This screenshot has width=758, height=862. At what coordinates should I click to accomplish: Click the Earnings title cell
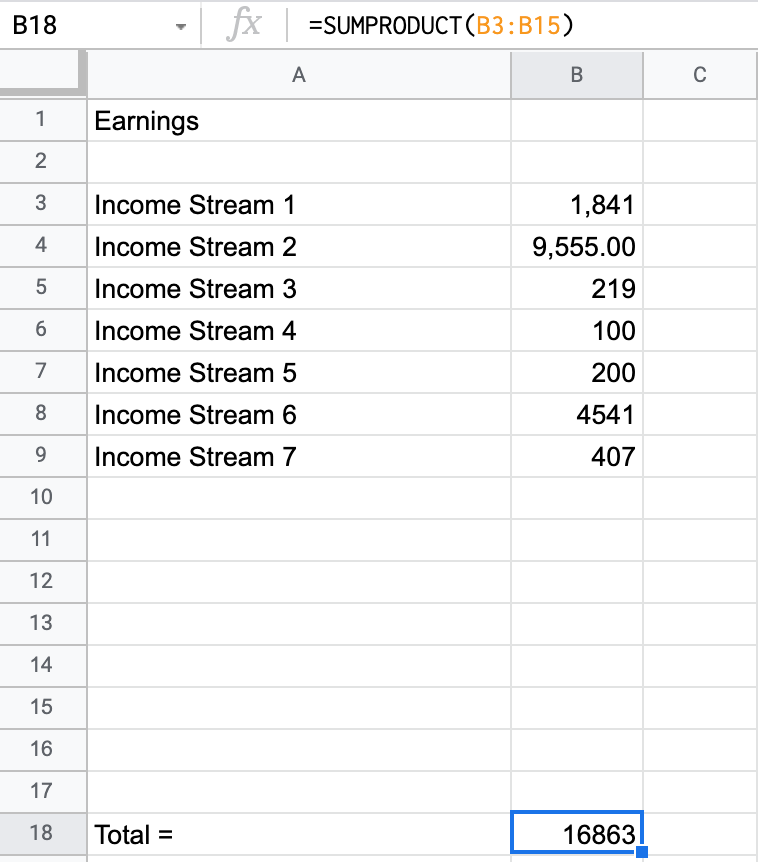pos(298,120)
